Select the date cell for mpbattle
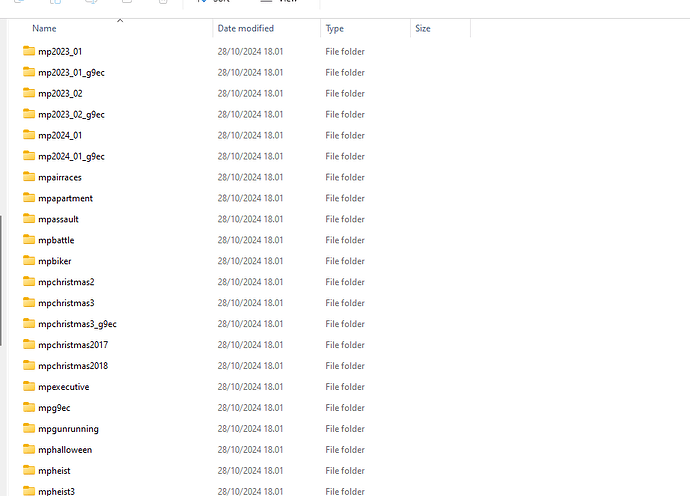This screenshot has width=690, height=496. point(250,240)
